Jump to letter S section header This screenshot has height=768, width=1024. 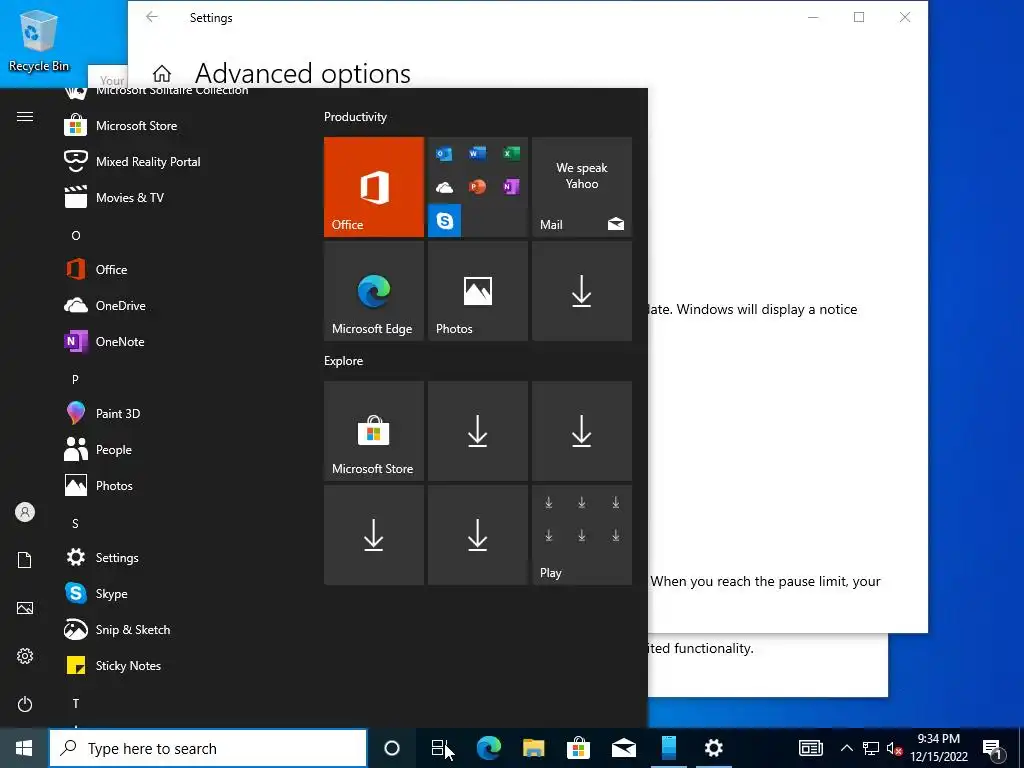76,523
